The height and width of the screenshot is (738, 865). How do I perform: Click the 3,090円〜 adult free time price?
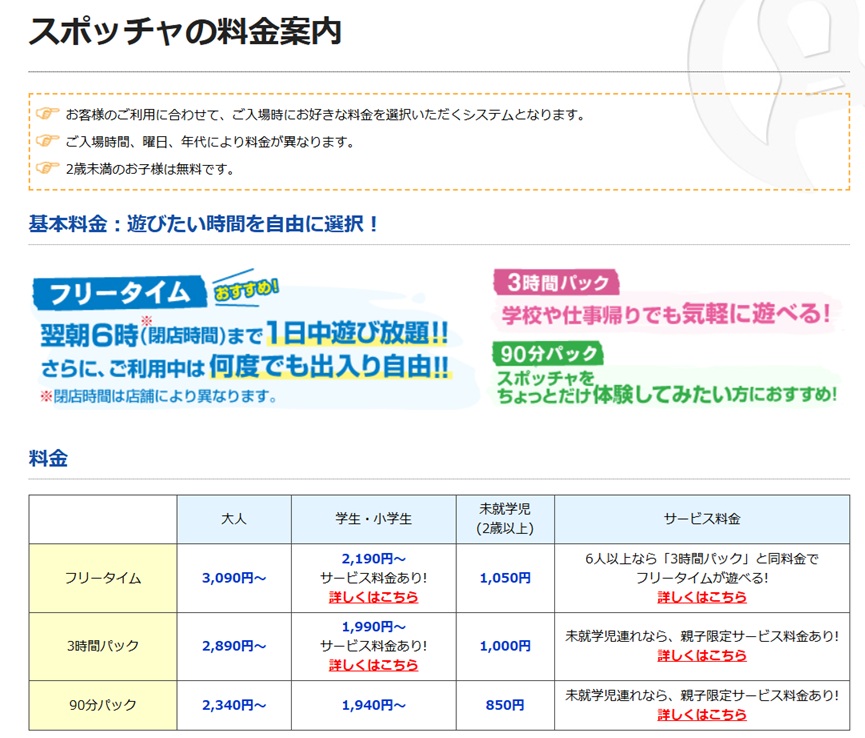click(x=233, y=578)
